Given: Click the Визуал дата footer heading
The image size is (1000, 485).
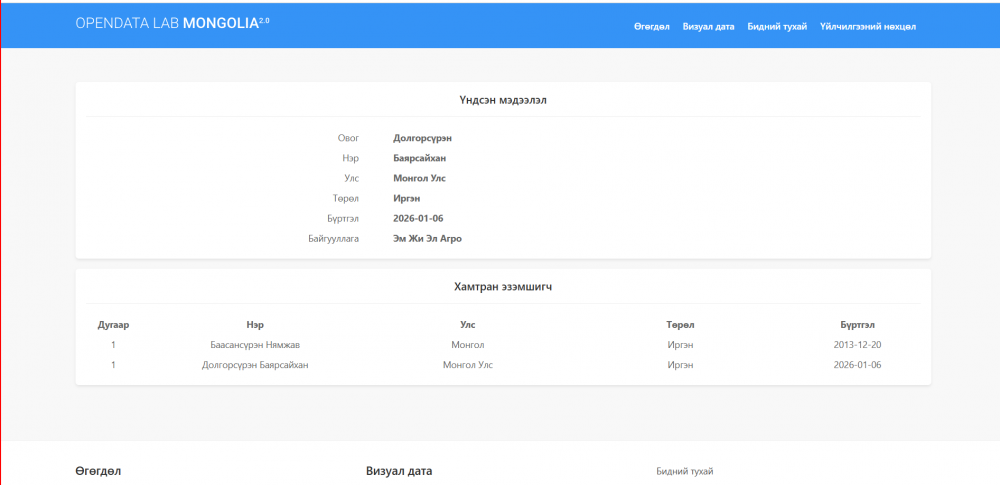Looking at the screenshot, I should point(399,471).
